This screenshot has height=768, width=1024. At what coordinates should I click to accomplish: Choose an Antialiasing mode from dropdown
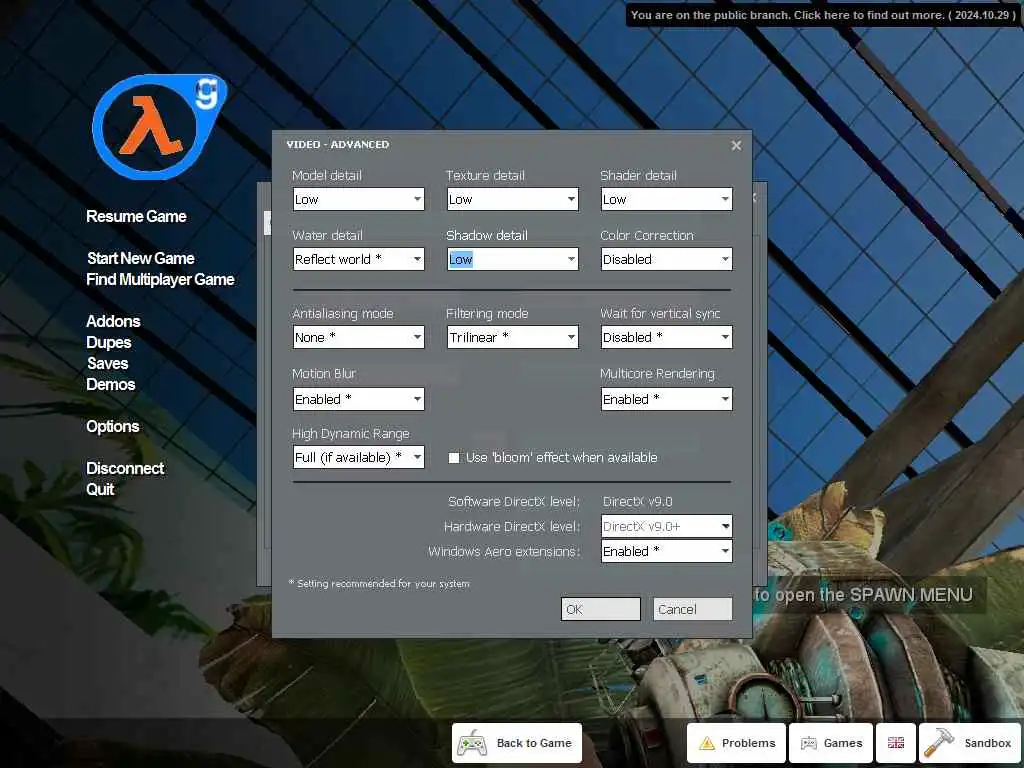pos(359,337)
